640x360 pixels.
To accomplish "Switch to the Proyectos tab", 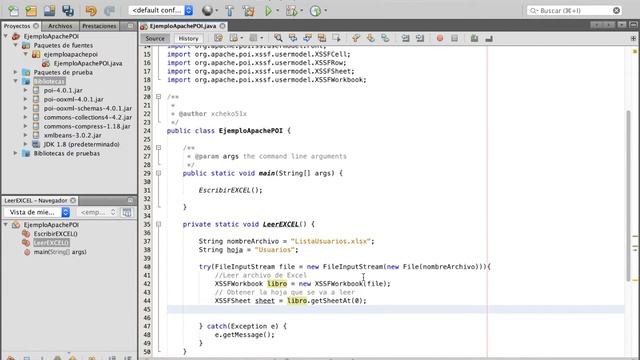I will coord(21,26).
